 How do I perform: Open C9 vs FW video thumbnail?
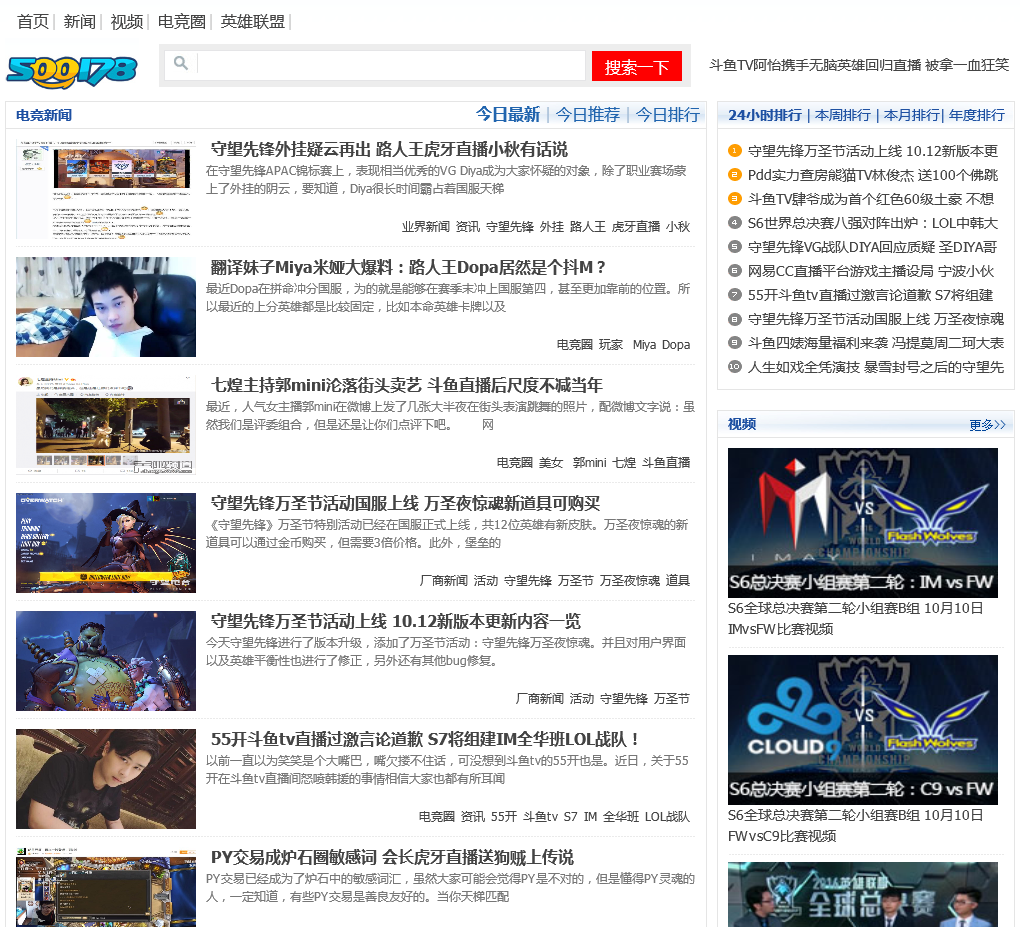863,730
